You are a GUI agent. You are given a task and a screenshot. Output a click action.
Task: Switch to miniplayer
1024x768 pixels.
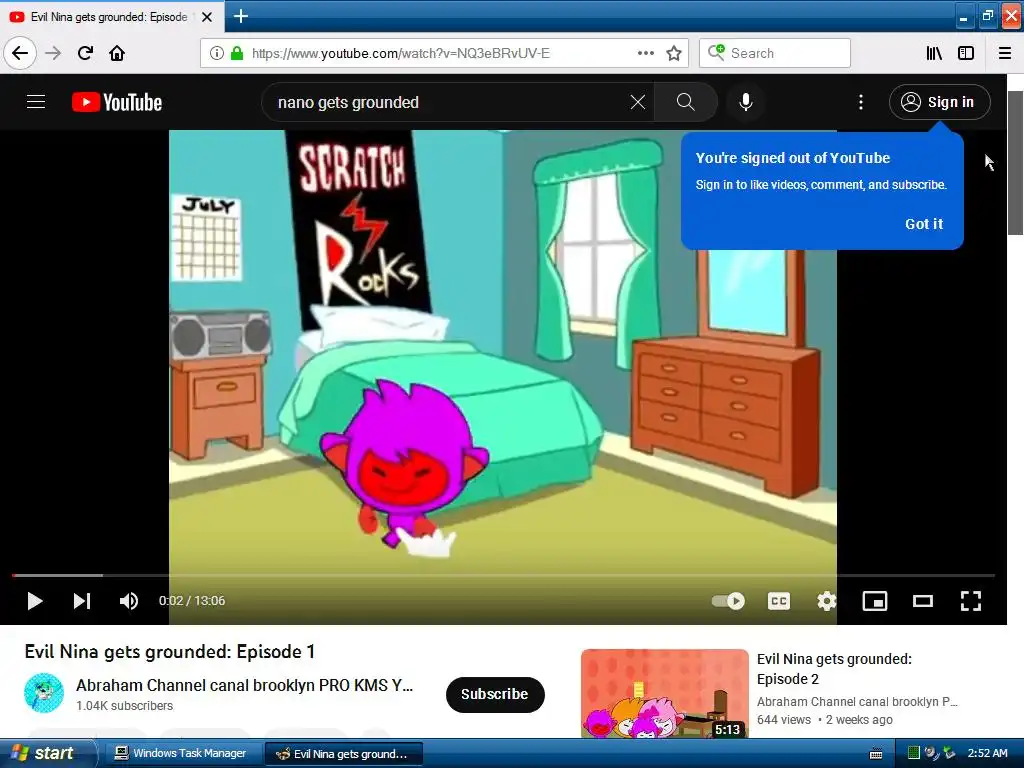[x=874, y=601]
